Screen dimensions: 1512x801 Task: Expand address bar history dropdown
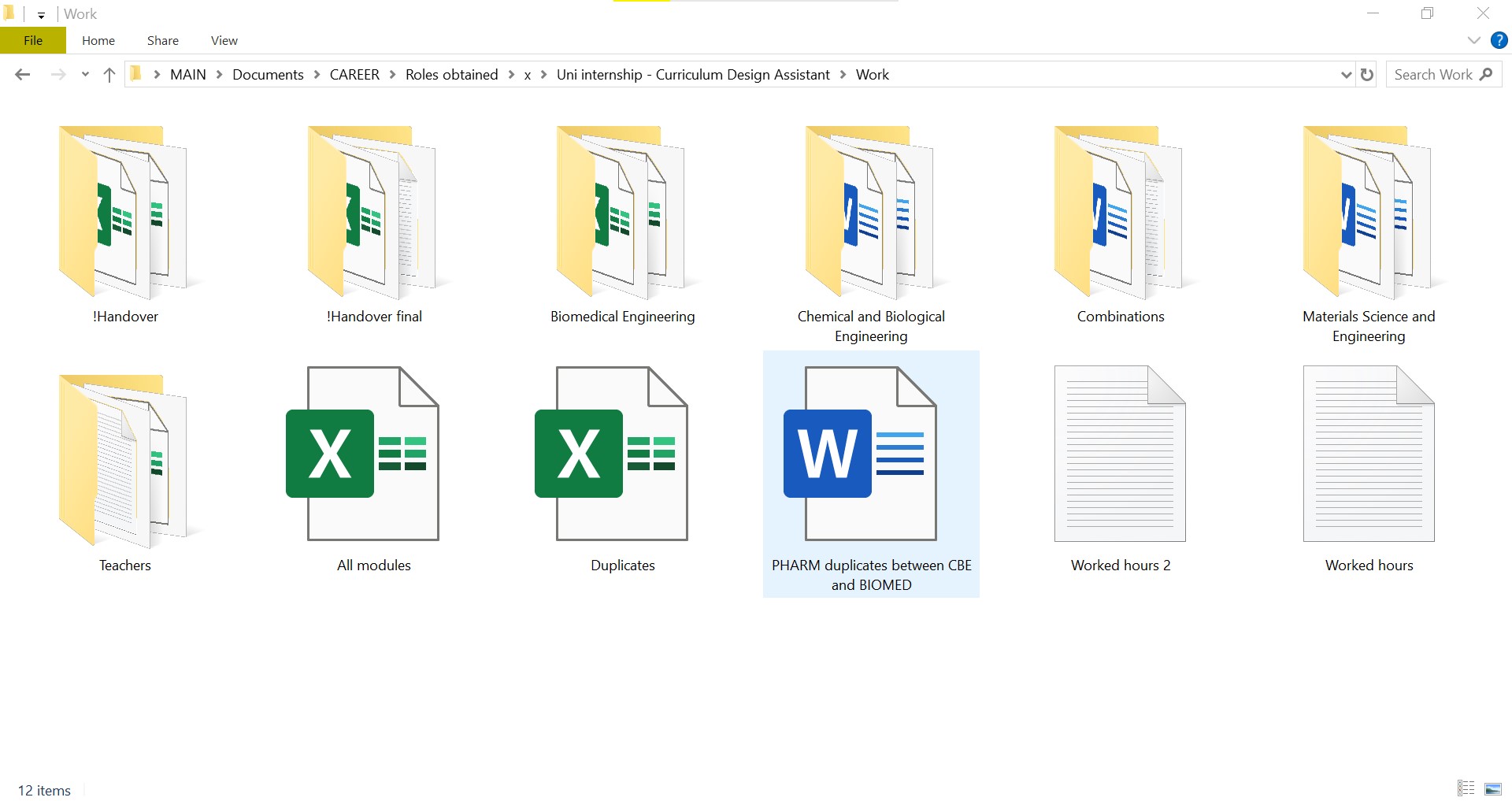click(x=1346, y=75)
